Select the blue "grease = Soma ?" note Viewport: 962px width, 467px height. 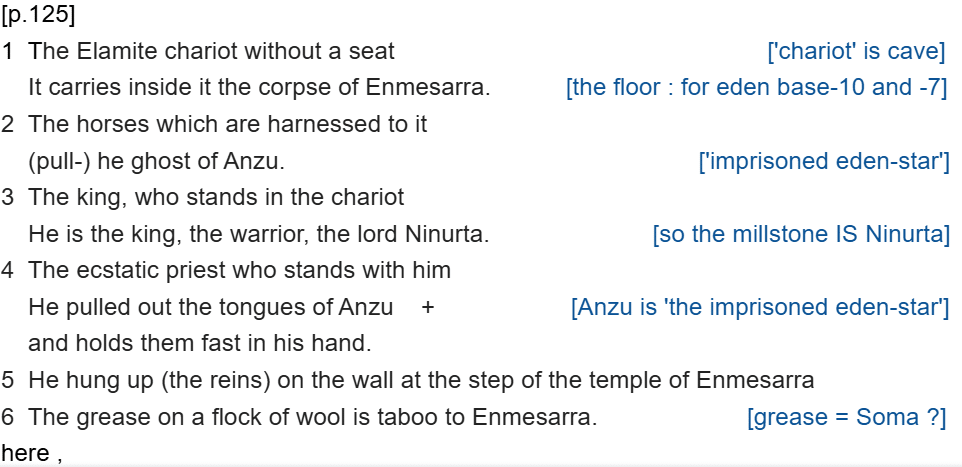point(846,417)
